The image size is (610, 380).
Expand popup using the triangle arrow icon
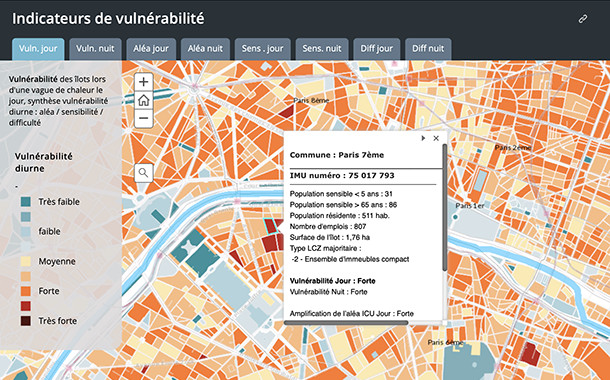pos(423,138)
